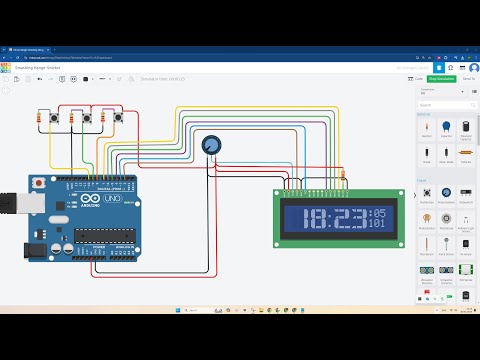Screen dimensions: 480x360
Task: Expand the wire color dropdown arrow
Action: (92, 79)
